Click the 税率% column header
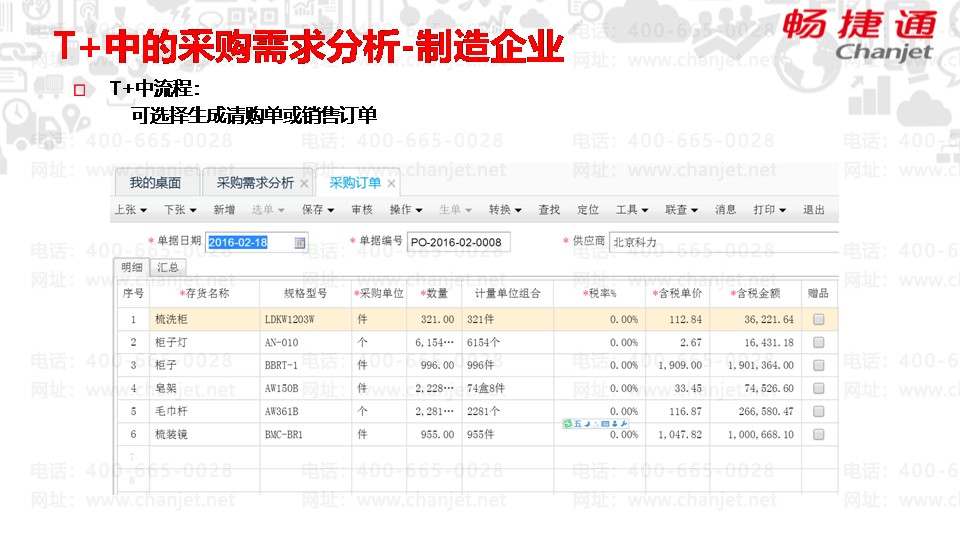Image resolution: width=960 pixels, height=540 pixels. [599, 294]
